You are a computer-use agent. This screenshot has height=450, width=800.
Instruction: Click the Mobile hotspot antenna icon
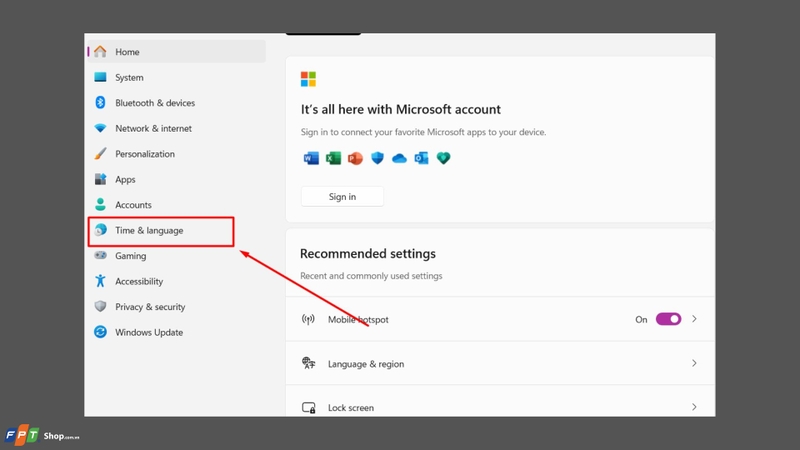pos(308,319)
